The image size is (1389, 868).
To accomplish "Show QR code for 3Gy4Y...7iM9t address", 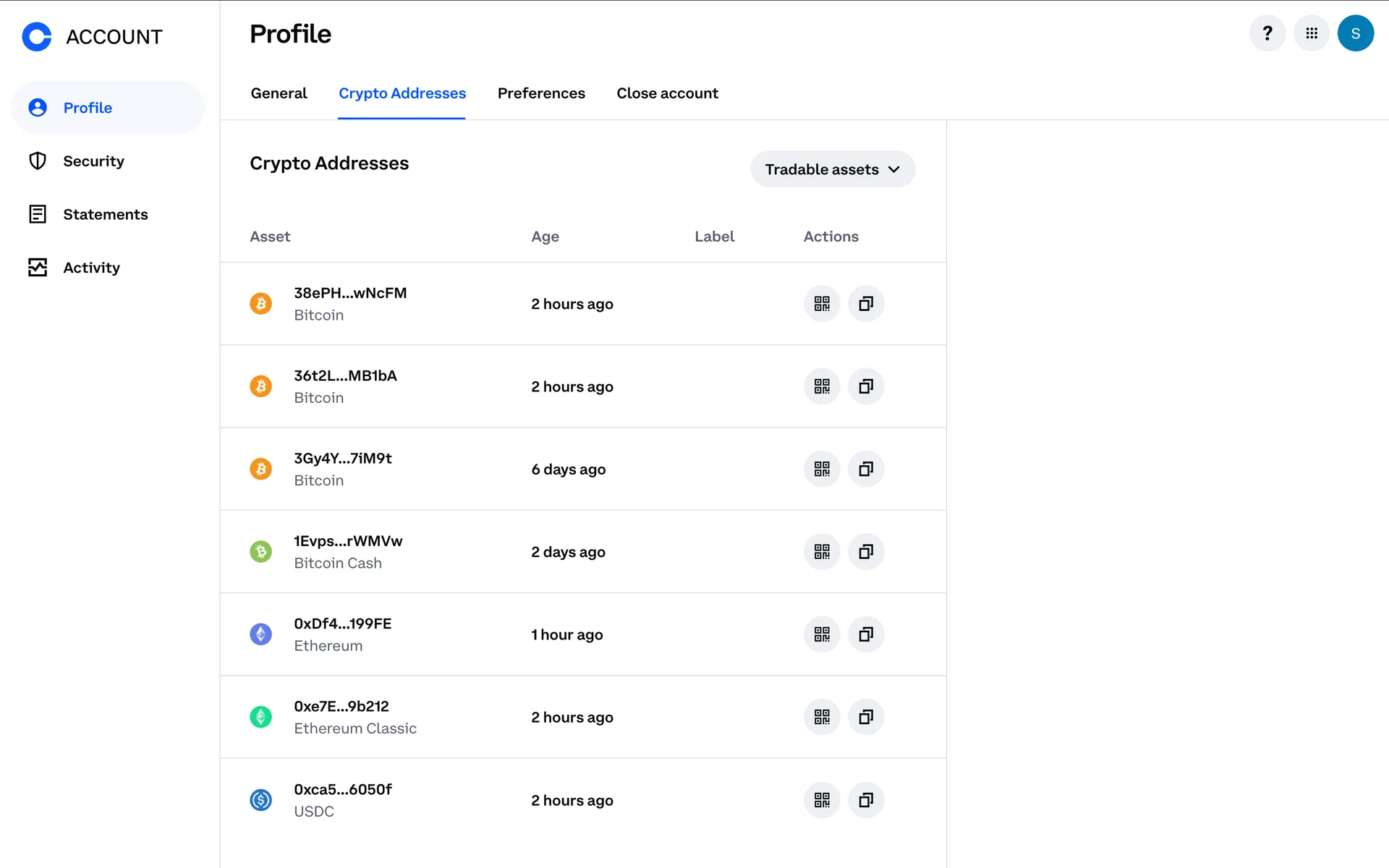I will point(822,469).
